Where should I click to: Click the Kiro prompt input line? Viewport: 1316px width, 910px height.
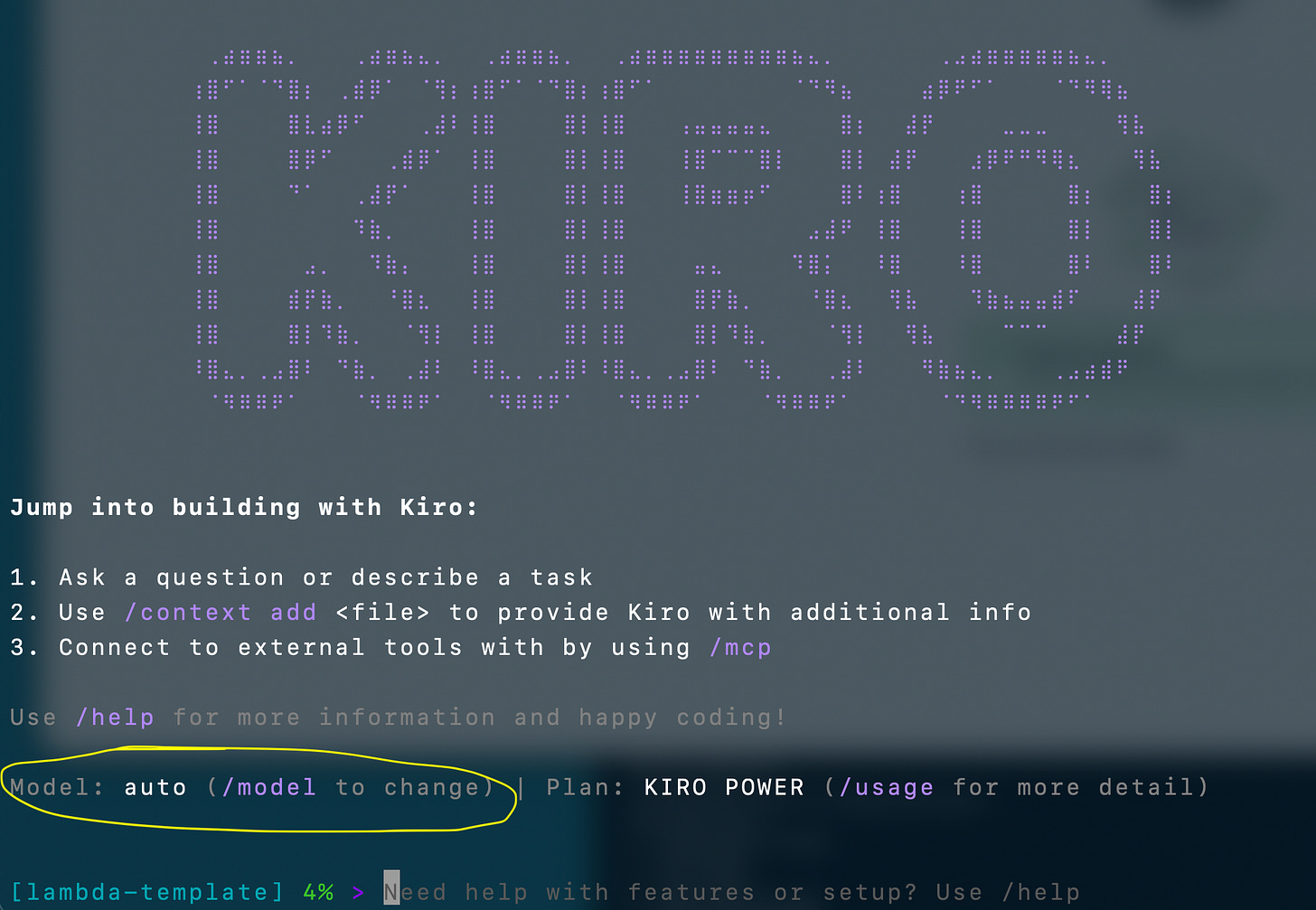[x=732, y=893]
